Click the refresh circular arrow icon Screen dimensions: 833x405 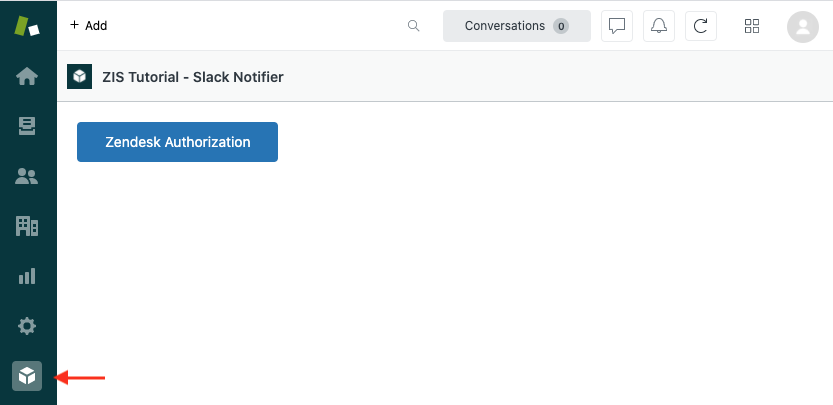click(701, 26)
